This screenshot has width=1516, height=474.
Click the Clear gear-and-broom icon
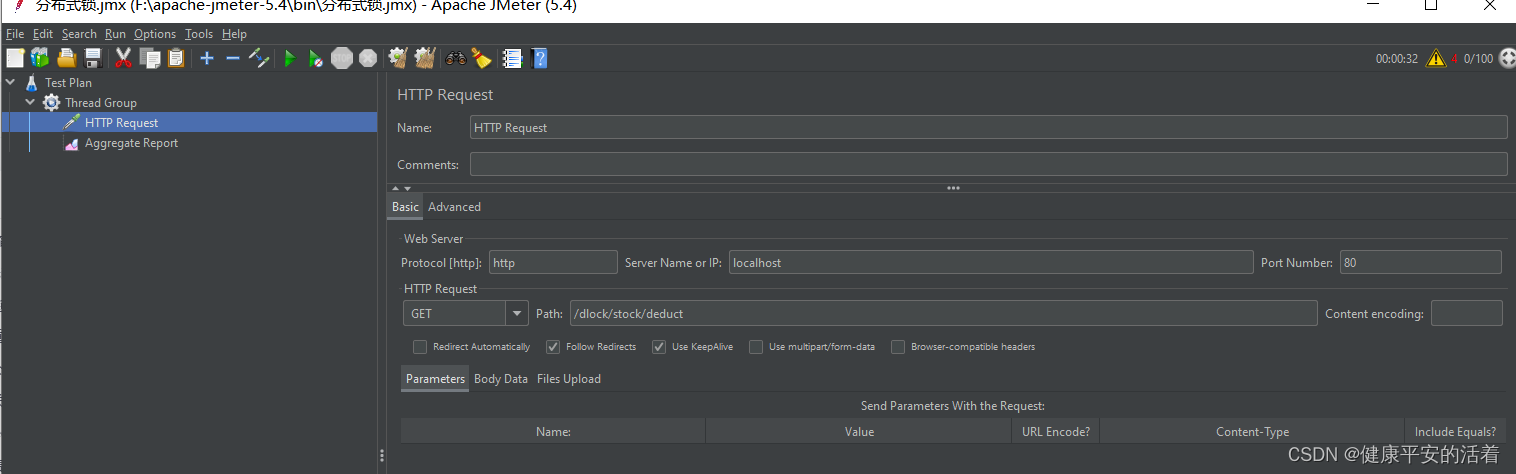398,58
